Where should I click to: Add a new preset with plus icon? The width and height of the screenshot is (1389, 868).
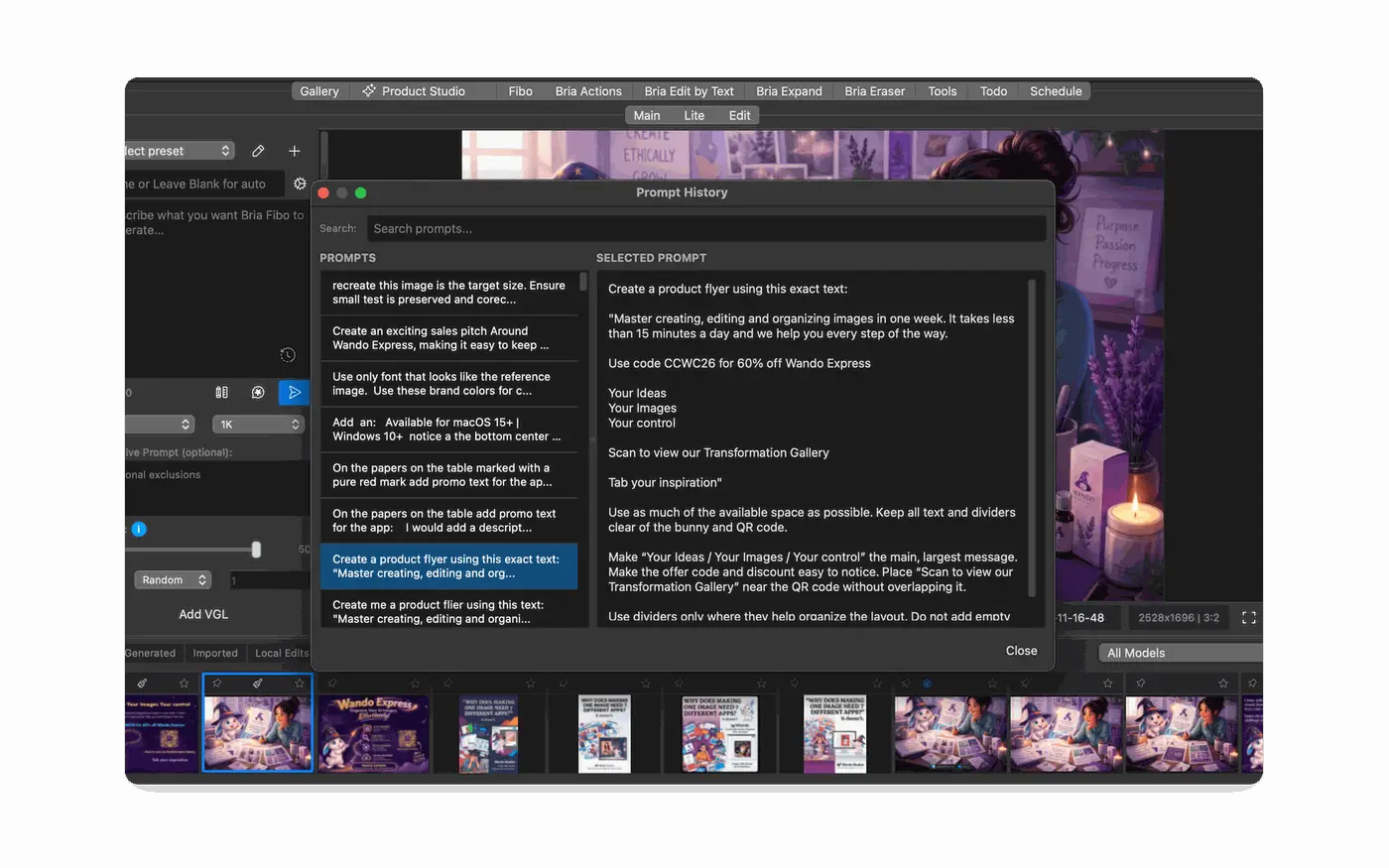pos(294,151)
